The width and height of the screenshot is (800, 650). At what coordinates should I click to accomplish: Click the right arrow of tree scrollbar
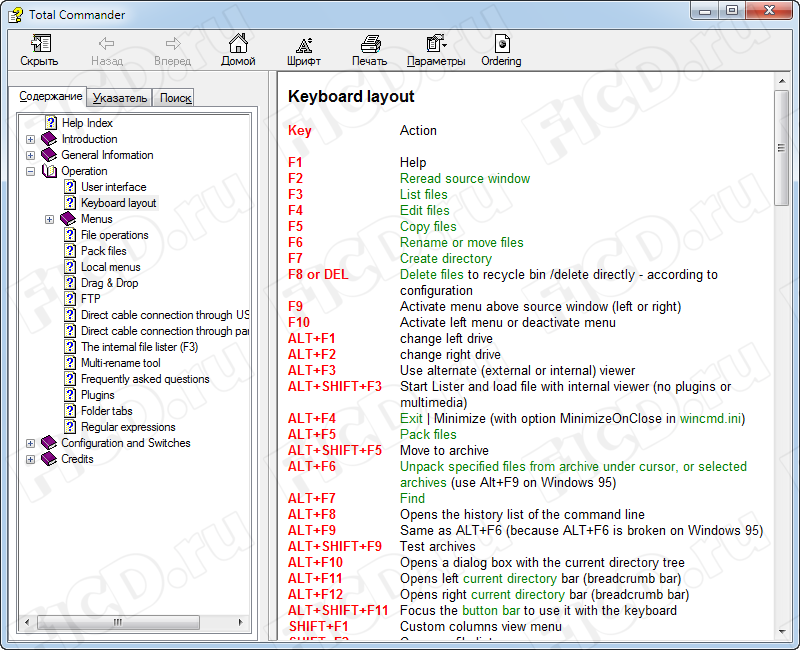pyautogui.click(x=240, y=622)
